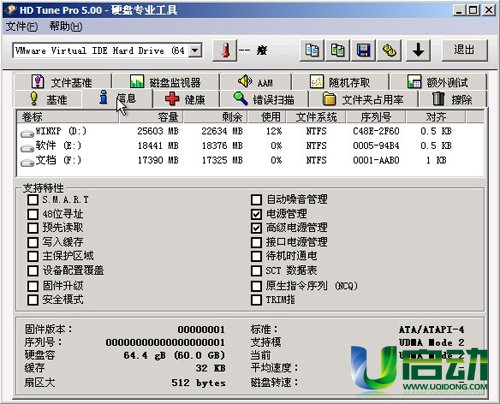The image size is (500, 404).
Task: Toggle the 原生指令序列 (NCQ) checkbox
Action: pos(256,286)
